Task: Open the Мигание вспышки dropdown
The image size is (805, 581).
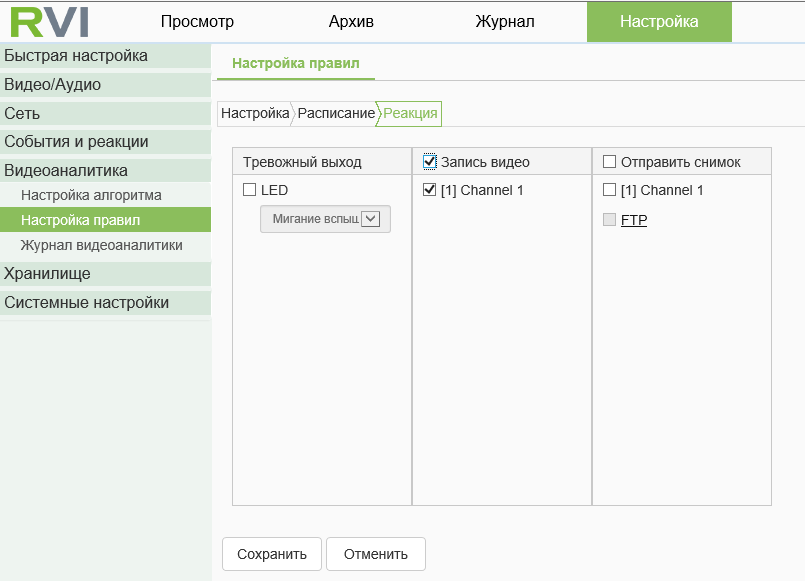Action: click(x=325, y=219)
